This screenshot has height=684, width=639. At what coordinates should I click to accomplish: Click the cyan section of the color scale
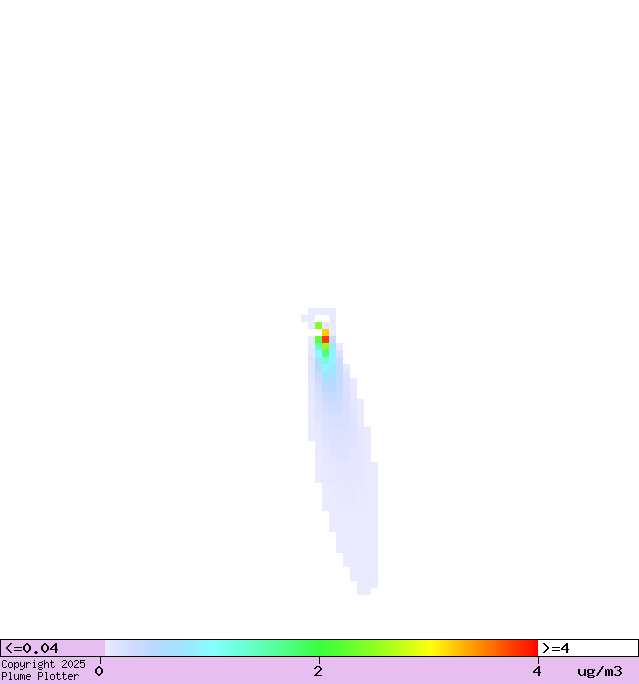(213, 648)
